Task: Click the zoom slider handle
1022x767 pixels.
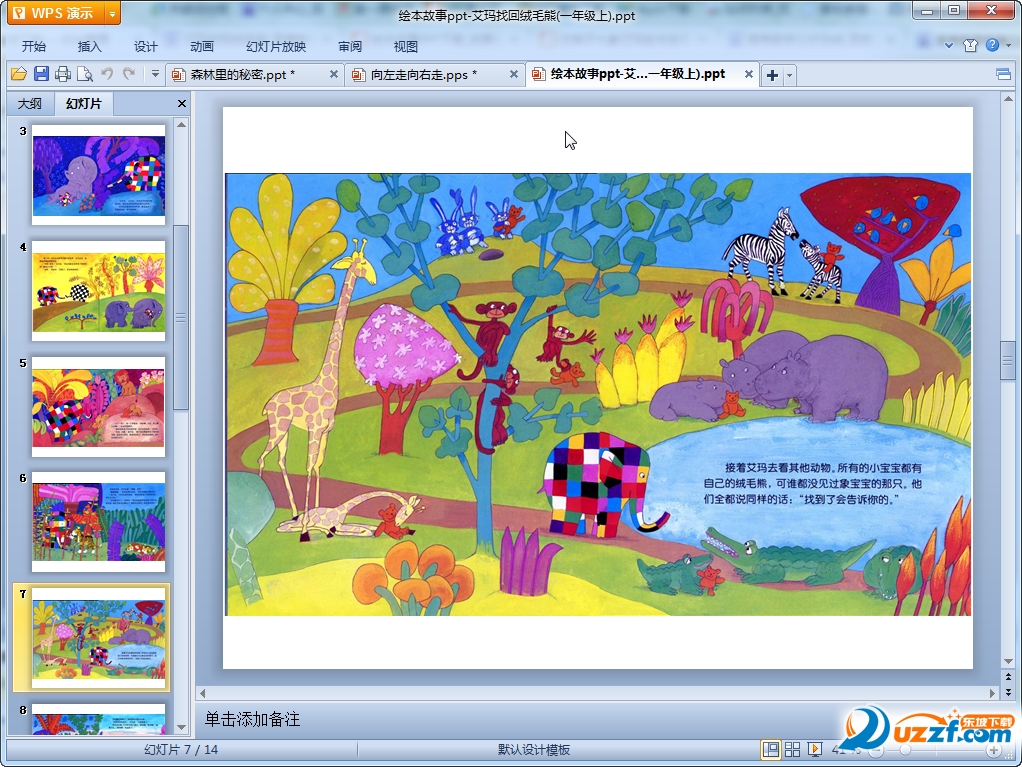Action: pyautogui.click(x=905, y=751)
